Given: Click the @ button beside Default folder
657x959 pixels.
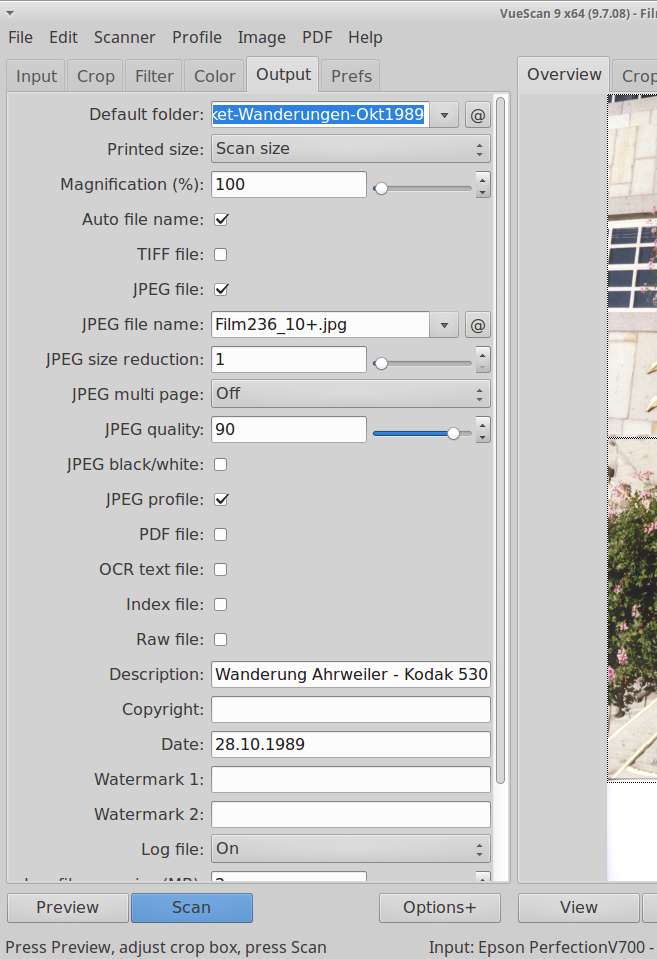Looking at the screenshot, I should coord(478,115).
